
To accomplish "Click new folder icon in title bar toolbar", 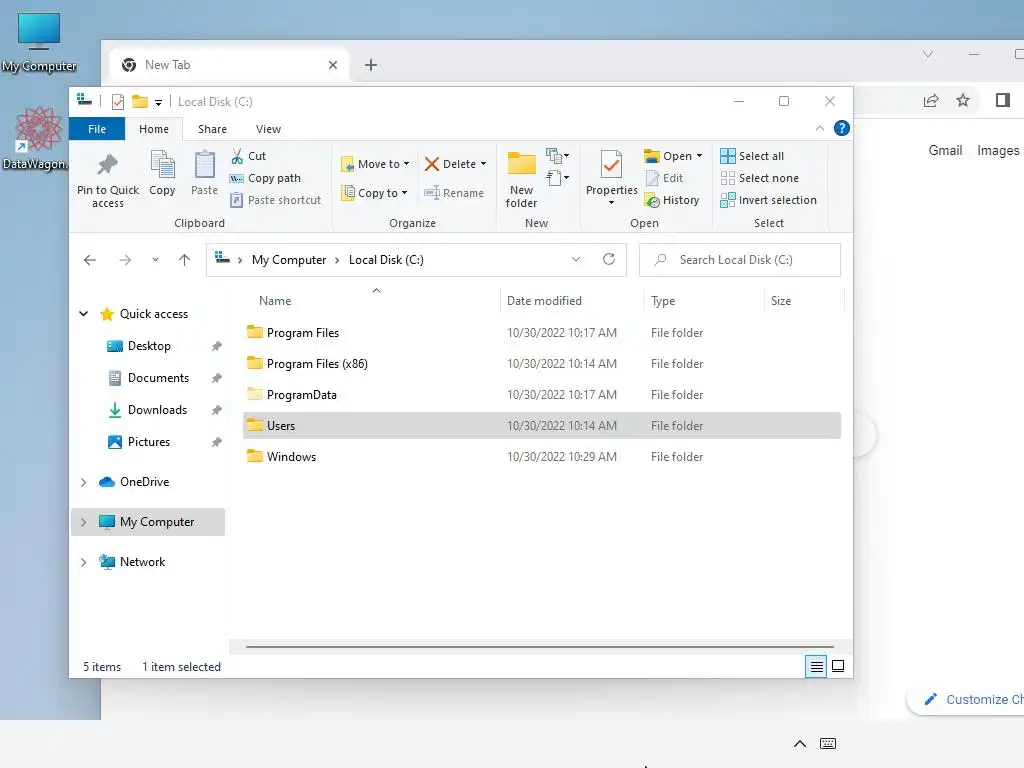I will pos(140,101).
